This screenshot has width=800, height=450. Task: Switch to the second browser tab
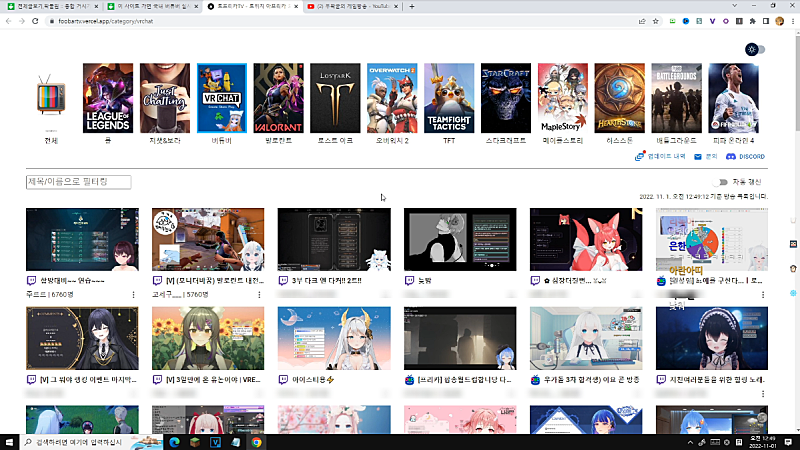click(x=151, y=6)
